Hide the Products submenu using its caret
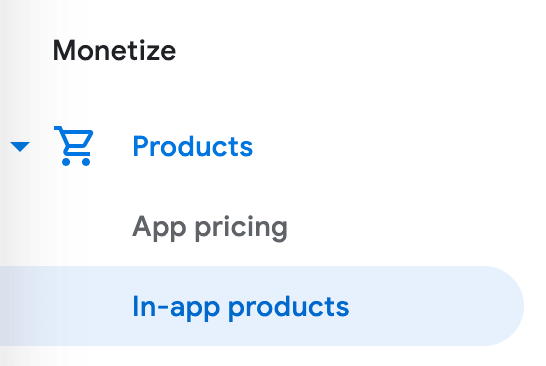546x366 pixels. pos(20,146)
